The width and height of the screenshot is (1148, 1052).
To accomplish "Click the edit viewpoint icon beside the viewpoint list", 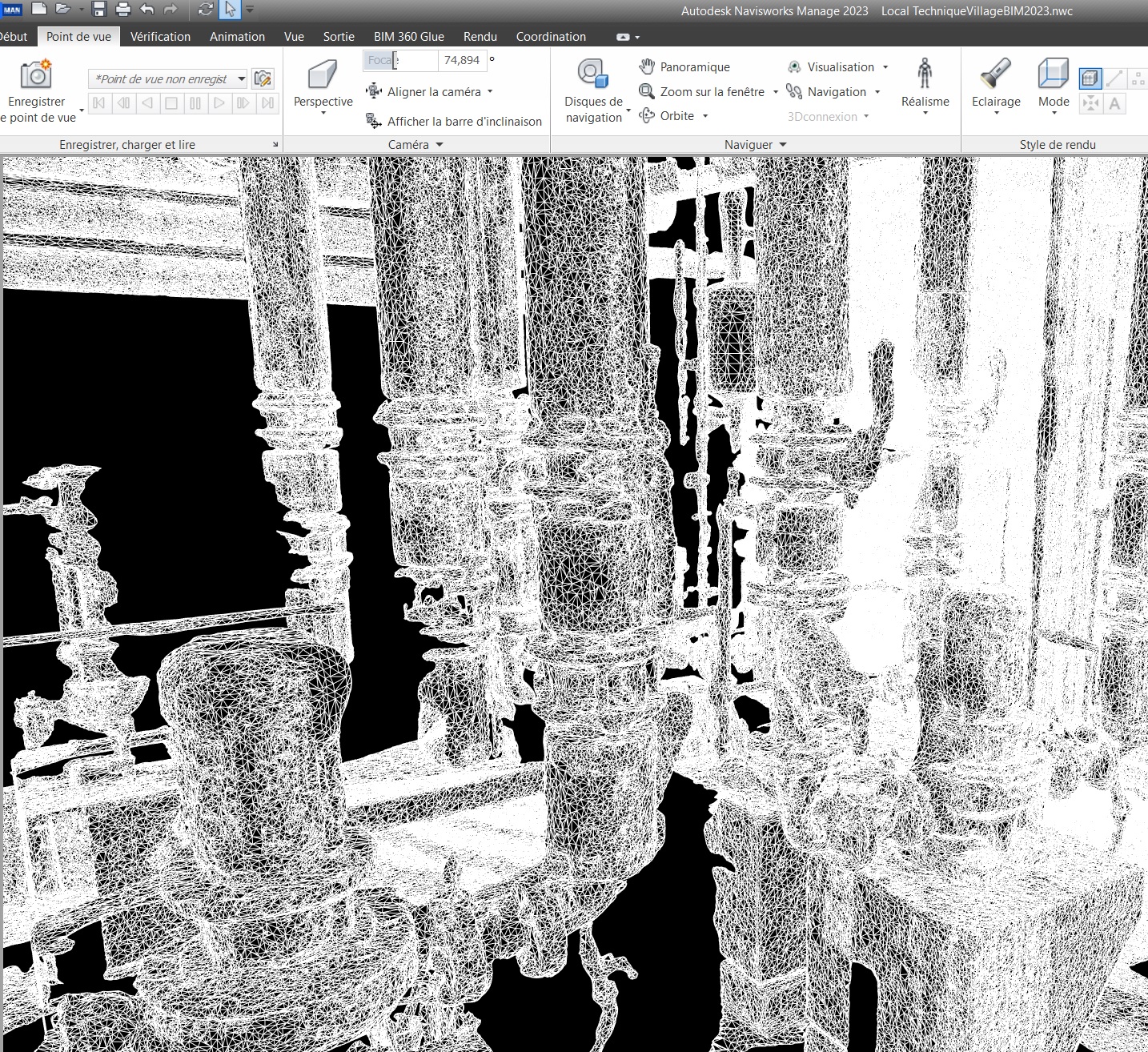I will tap(262, 78).
